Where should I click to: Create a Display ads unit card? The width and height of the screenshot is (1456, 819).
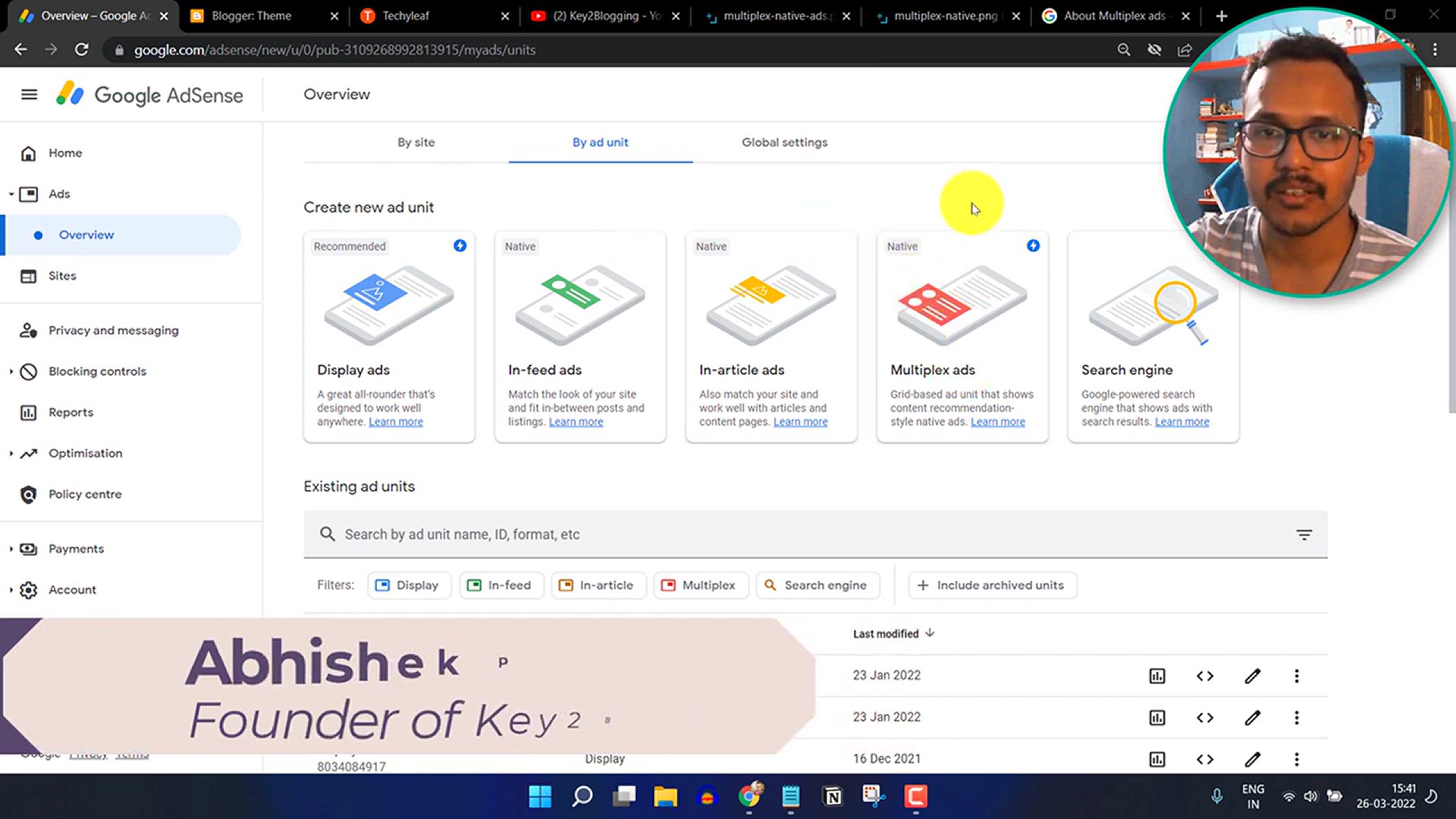pyautogui.click(x=389, y=337)
